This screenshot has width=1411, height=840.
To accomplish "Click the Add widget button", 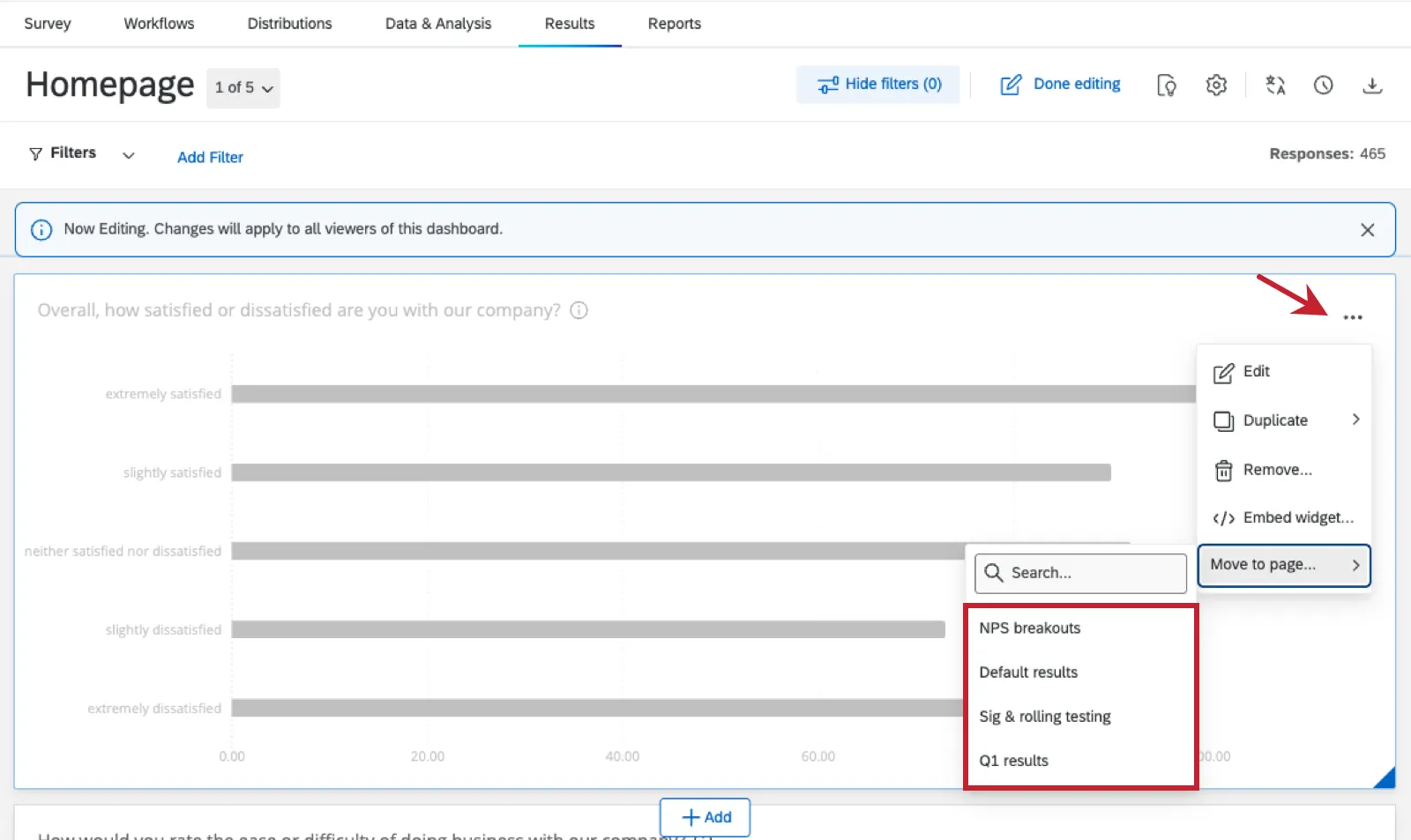I will 705,818.
